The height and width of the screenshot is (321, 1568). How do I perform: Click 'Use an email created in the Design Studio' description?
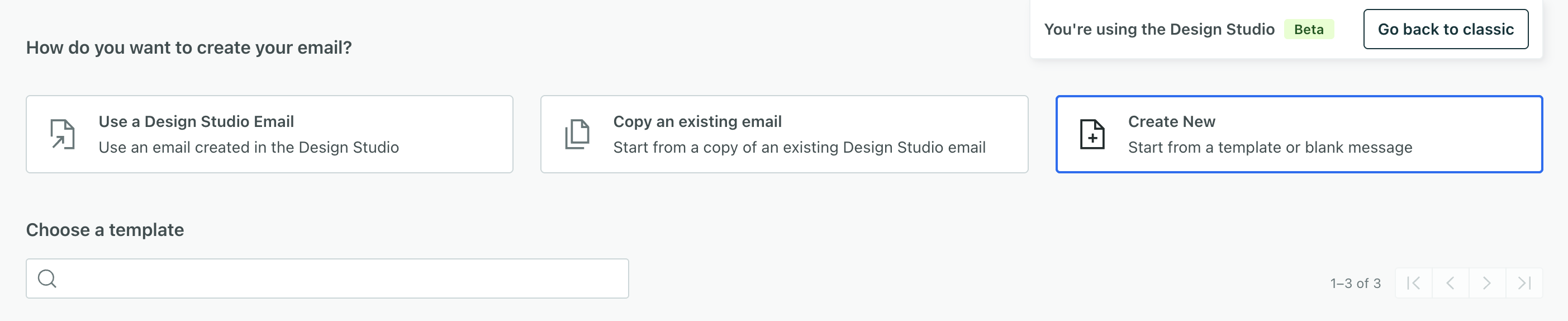(x=248, y=148)
